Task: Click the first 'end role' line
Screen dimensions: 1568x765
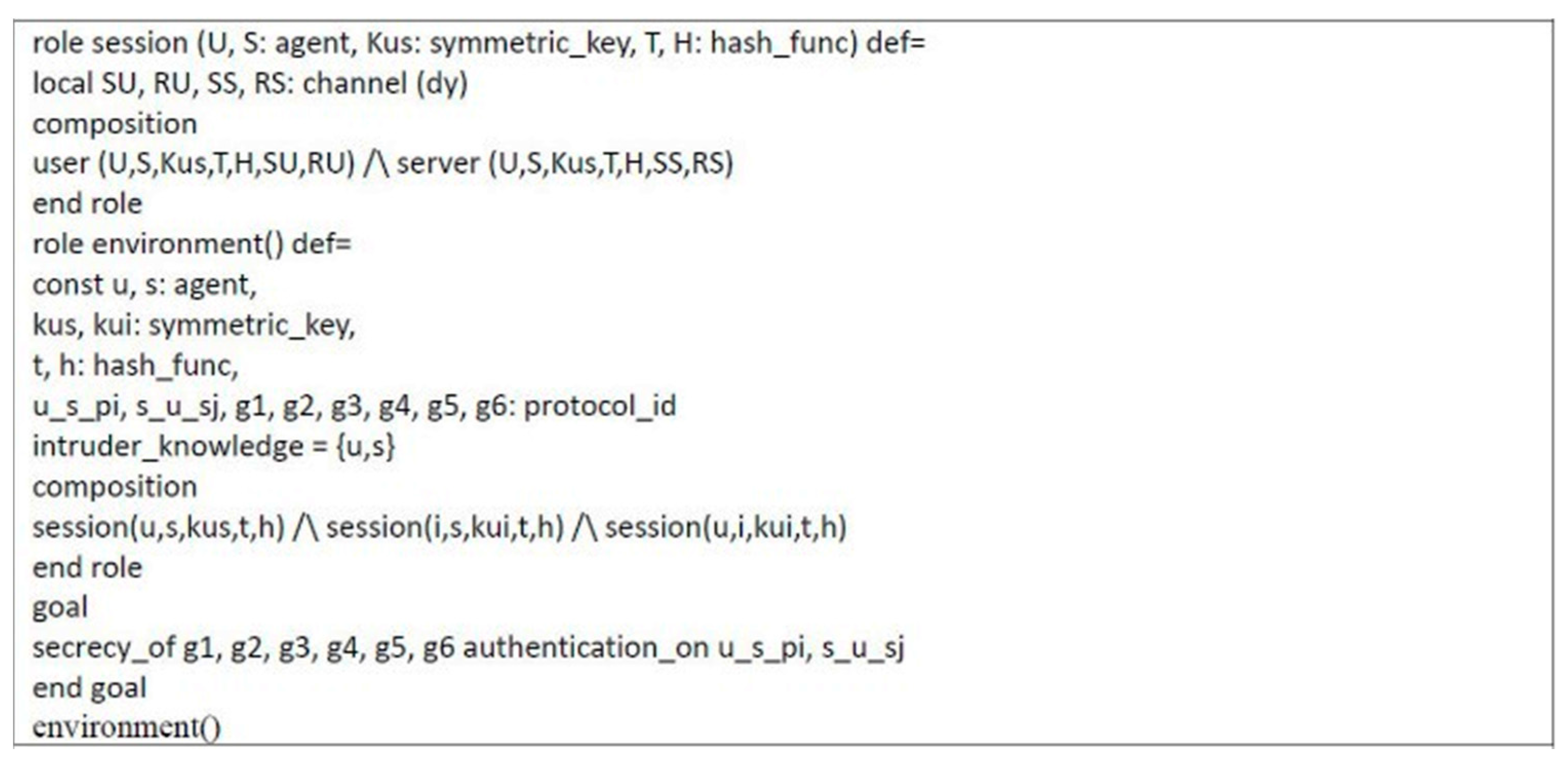Action: [87, 204]
